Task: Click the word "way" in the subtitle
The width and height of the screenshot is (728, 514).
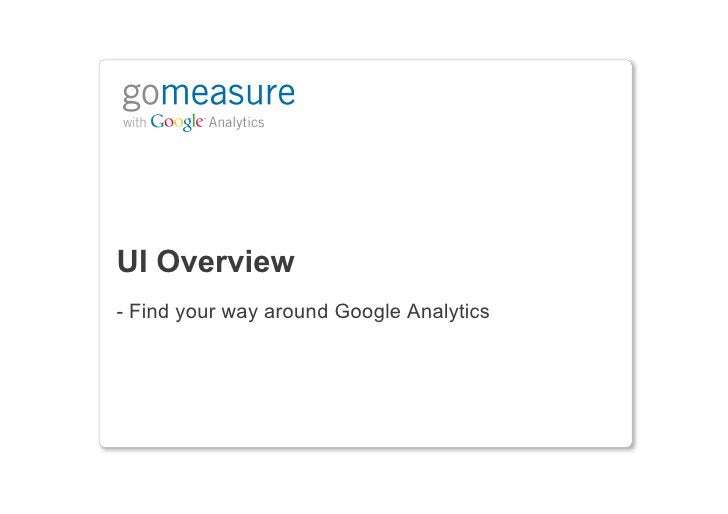Action: 239,313
